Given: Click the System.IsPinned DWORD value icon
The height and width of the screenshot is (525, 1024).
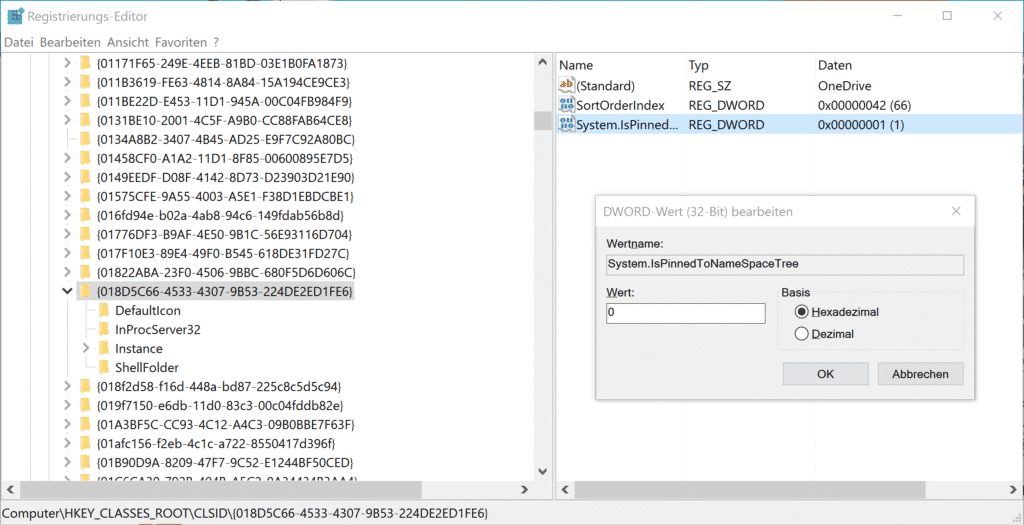Looking at the screenshot, I should tap(566, 124).
